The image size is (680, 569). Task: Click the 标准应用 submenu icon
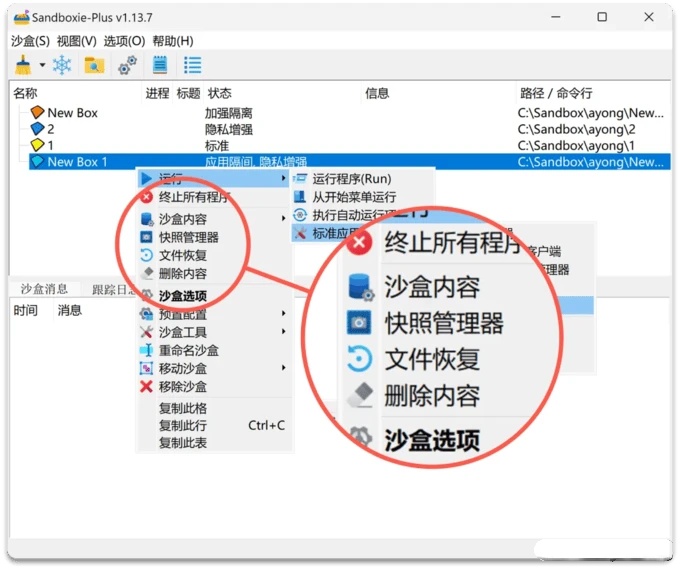coord(300,233)
